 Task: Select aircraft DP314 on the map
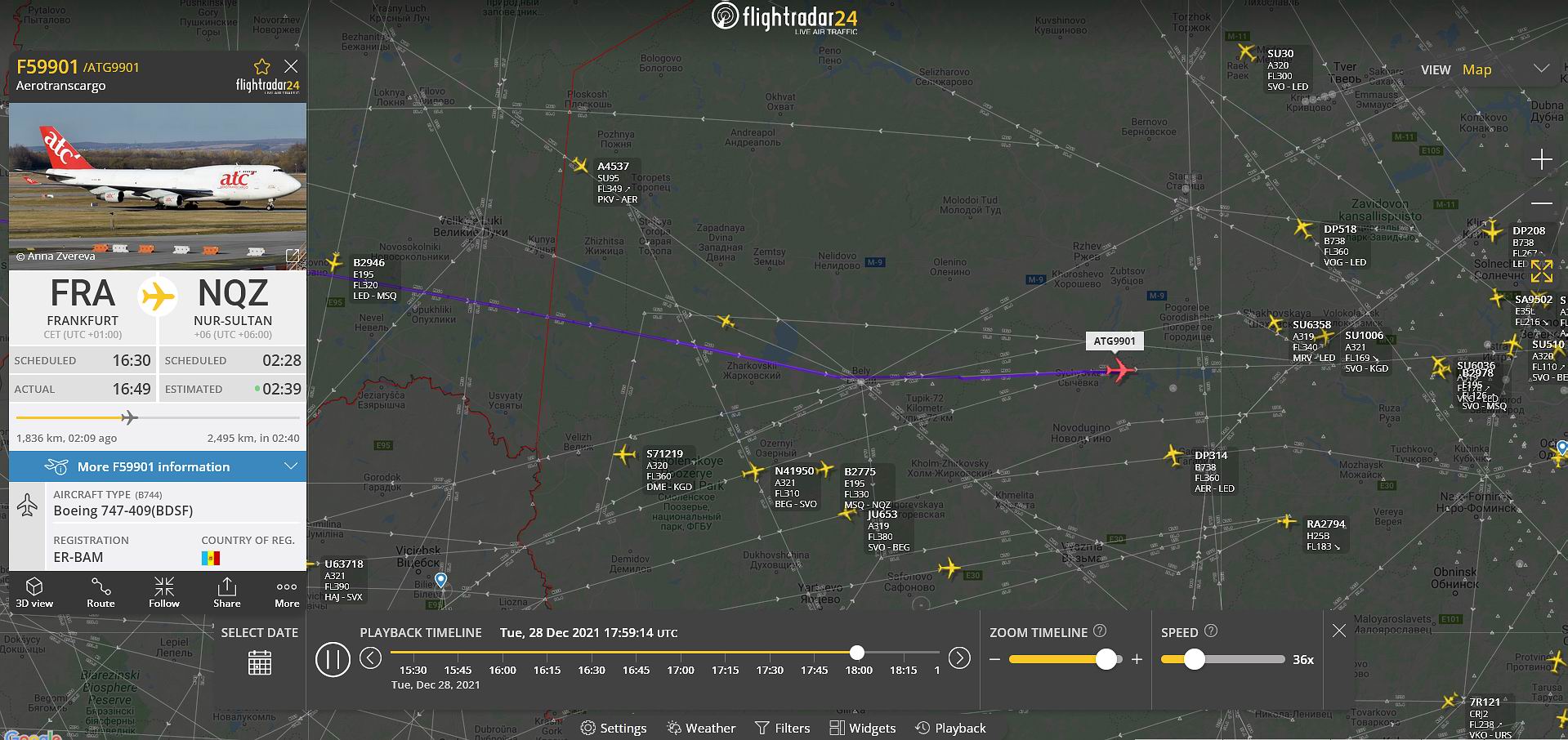1174,455
